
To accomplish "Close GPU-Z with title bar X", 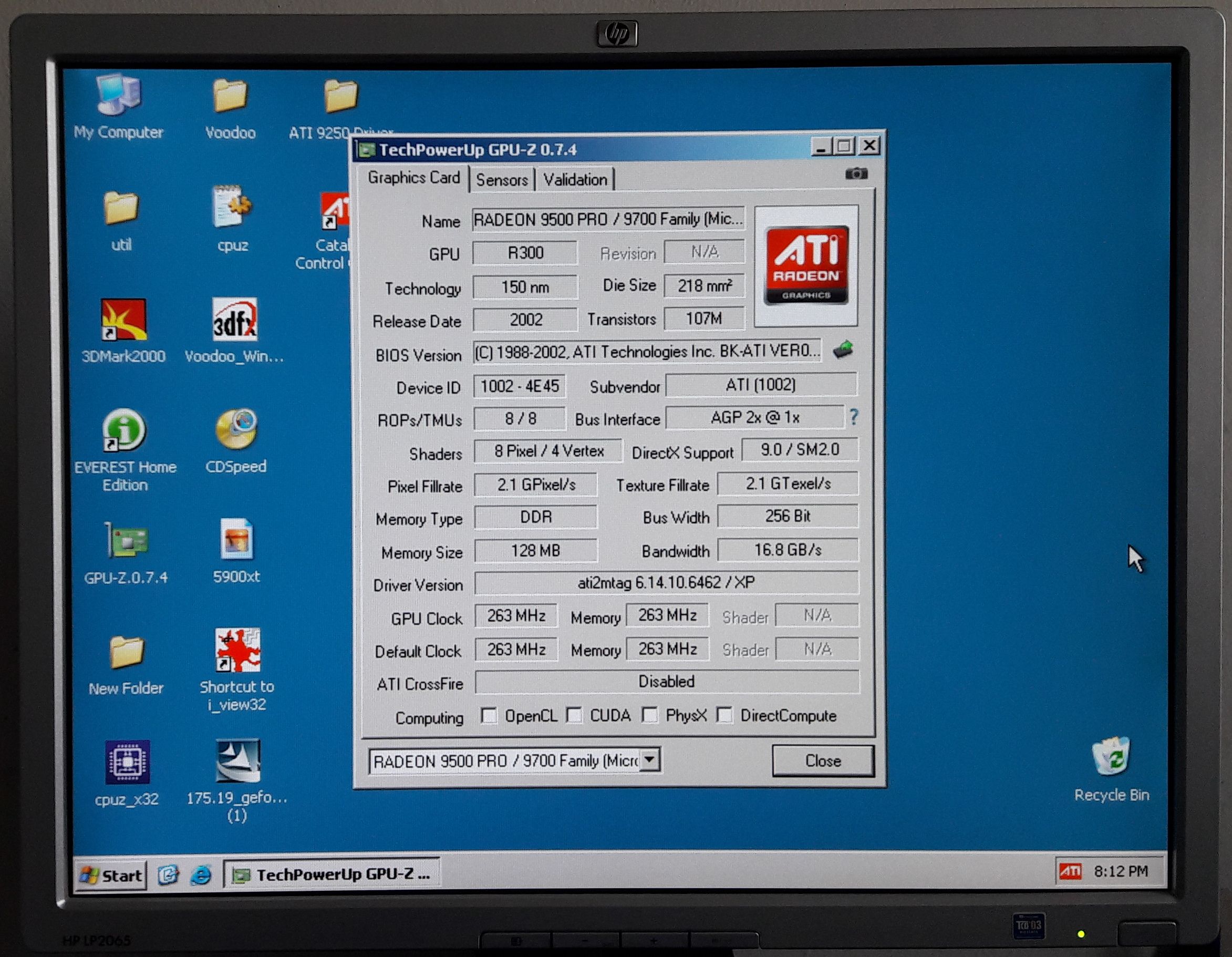I will (x=870, y=146).
